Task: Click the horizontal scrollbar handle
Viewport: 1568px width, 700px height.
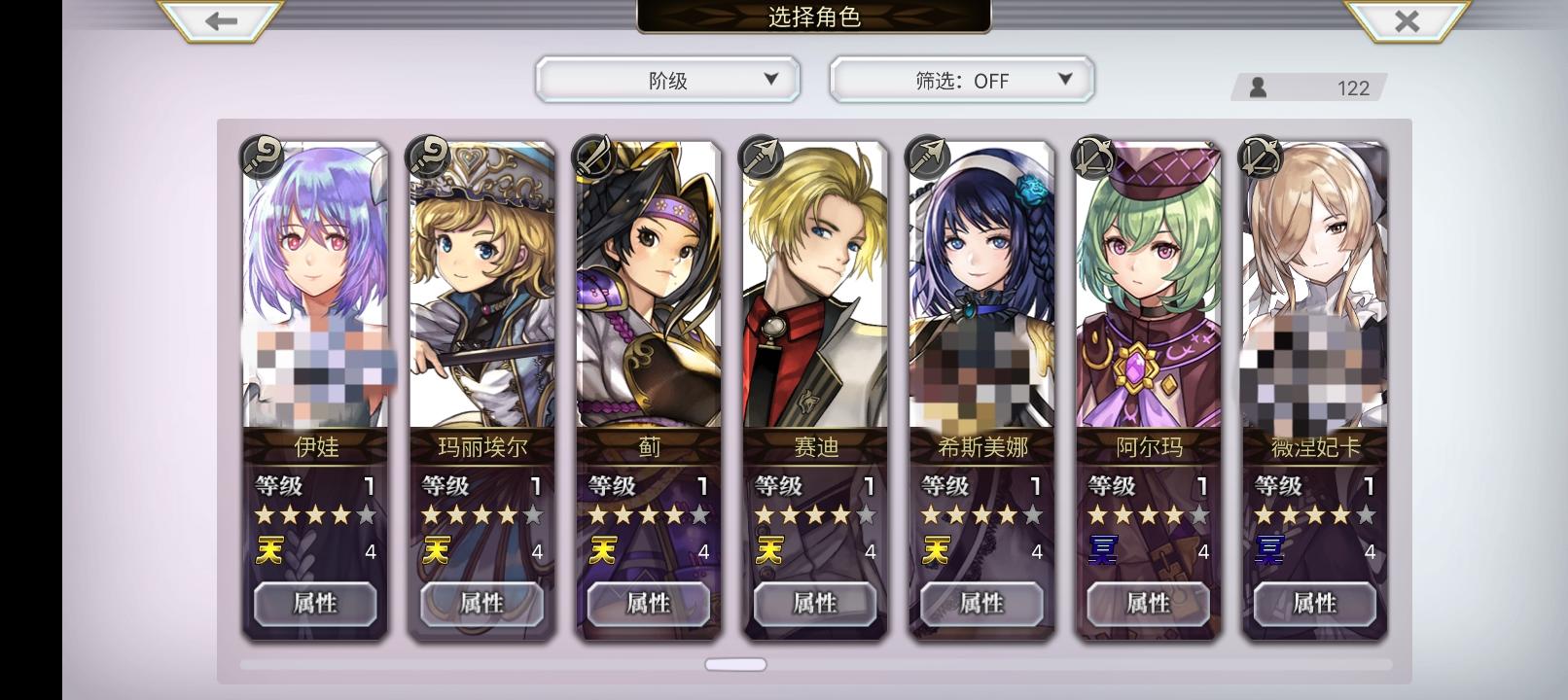Action: (735, 665)
